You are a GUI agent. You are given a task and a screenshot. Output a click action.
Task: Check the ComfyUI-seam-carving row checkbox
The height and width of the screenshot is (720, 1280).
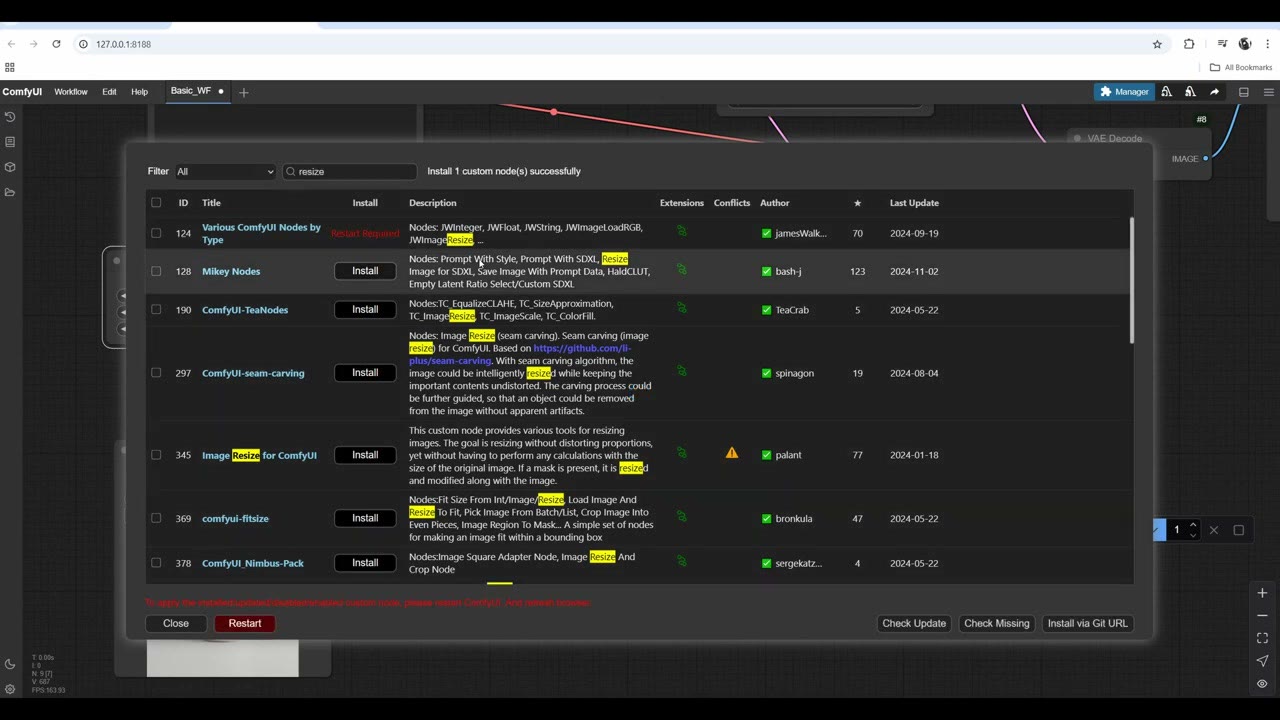click(x=156, y=373)
